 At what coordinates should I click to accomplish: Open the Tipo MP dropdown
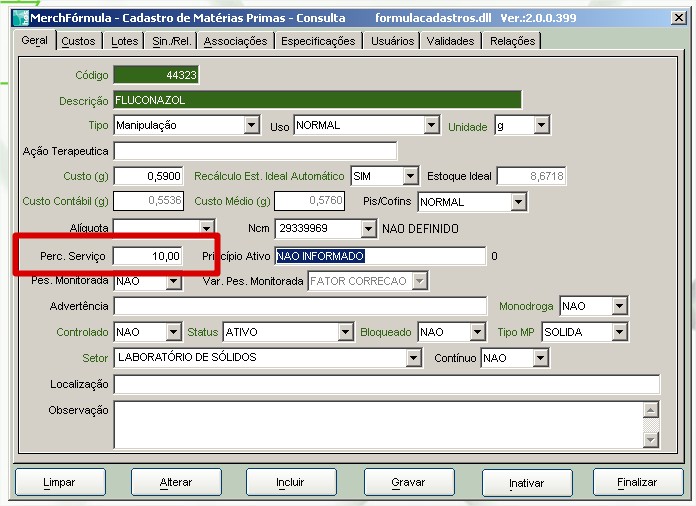[619, 332]
